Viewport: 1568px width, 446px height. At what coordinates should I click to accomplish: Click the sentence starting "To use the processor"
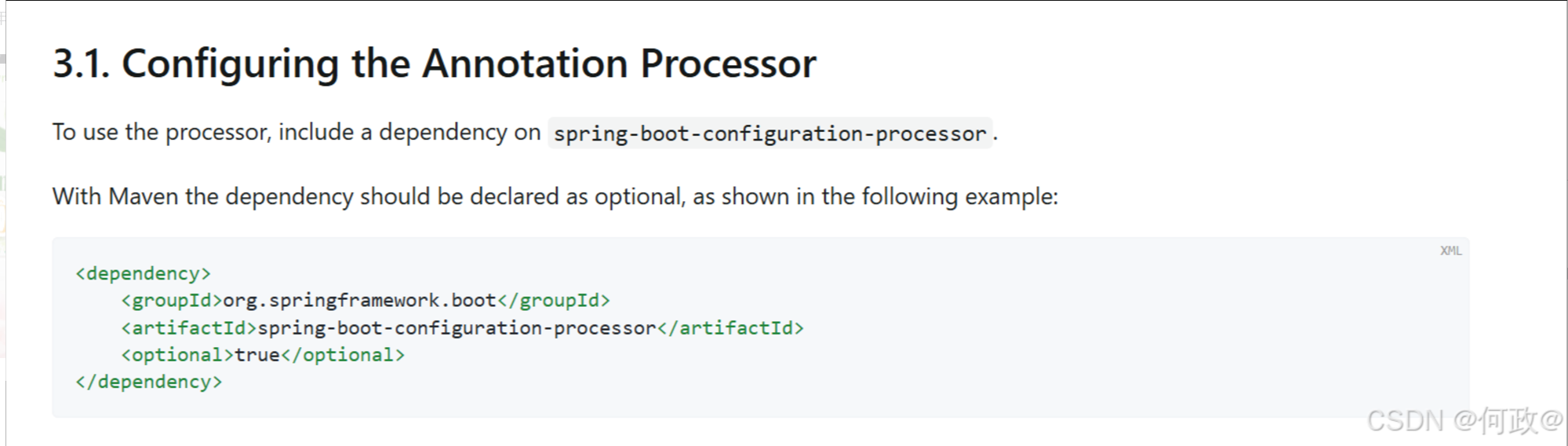297,132
